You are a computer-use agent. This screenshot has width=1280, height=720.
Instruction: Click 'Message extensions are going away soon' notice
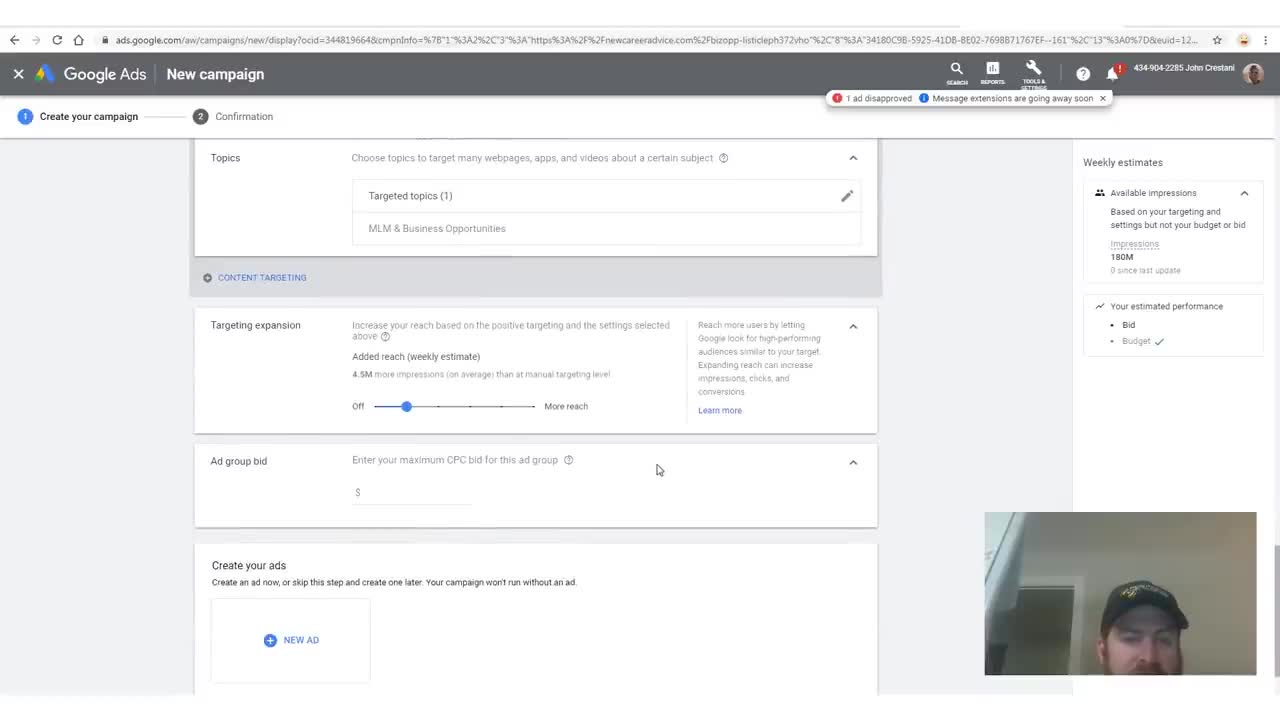[x=1006, y=98]
